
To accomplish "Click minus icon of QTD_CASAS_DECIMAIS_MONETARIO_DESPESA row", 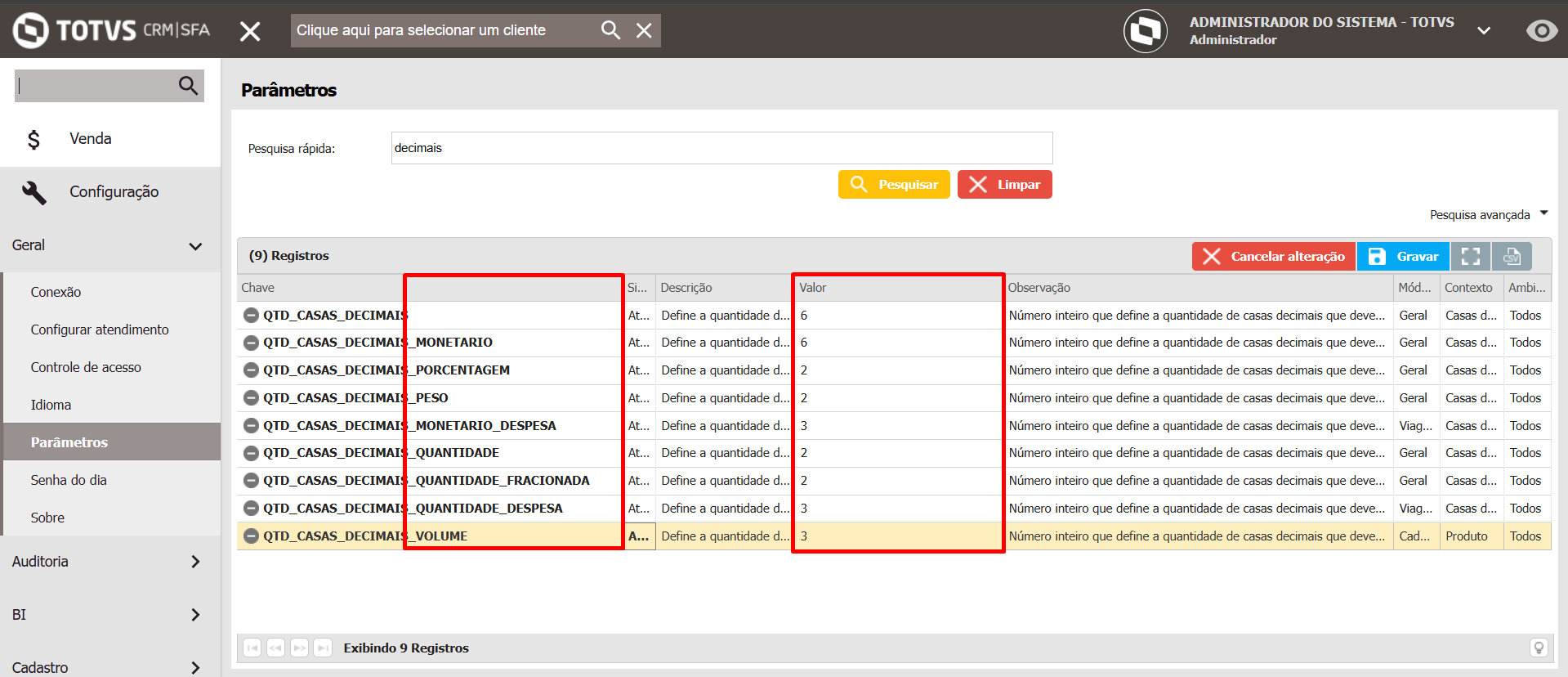I will [x=252, y=426].
